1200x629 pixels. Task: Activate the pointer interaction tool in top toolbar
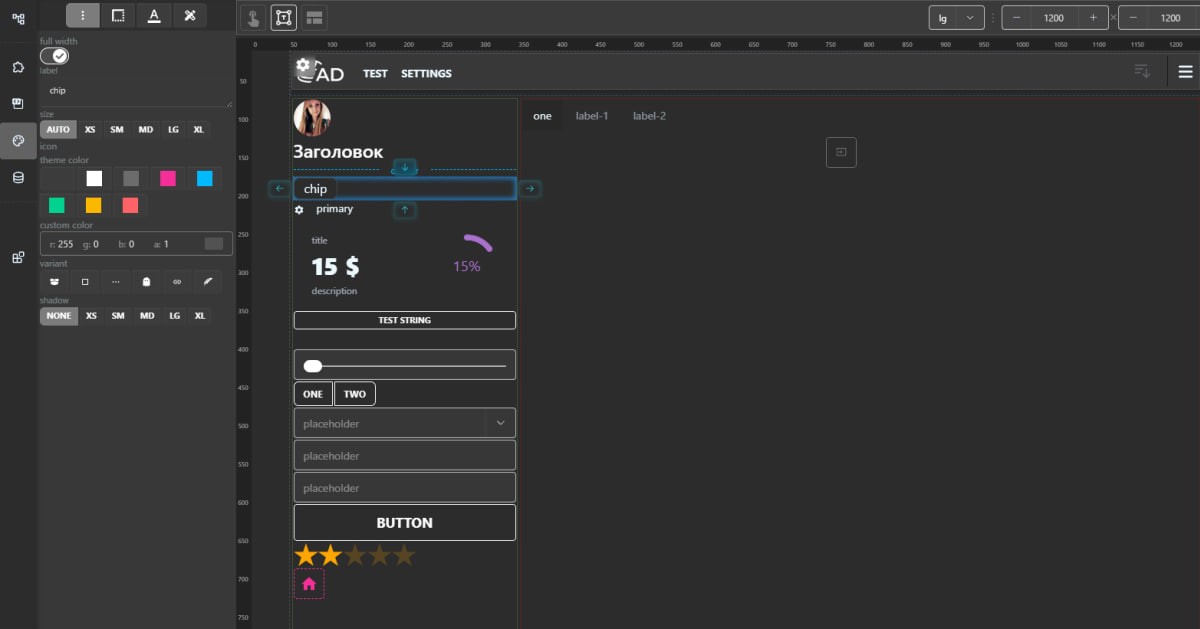point(253,16)
